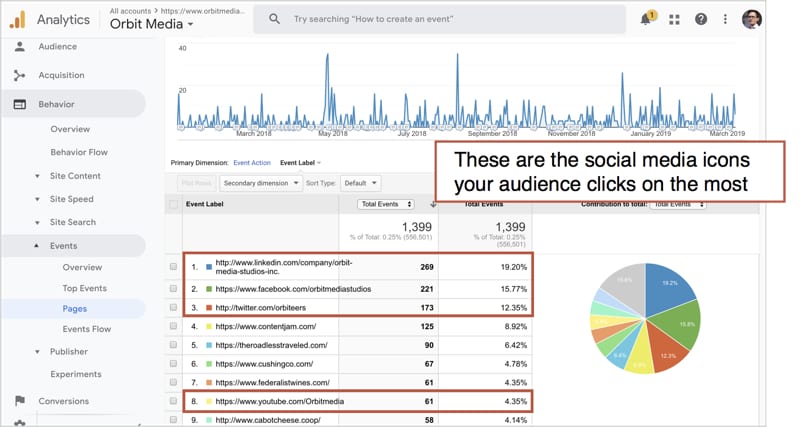Click the Audience person icon
Screen dimensions: 800x427
point(20,46)
